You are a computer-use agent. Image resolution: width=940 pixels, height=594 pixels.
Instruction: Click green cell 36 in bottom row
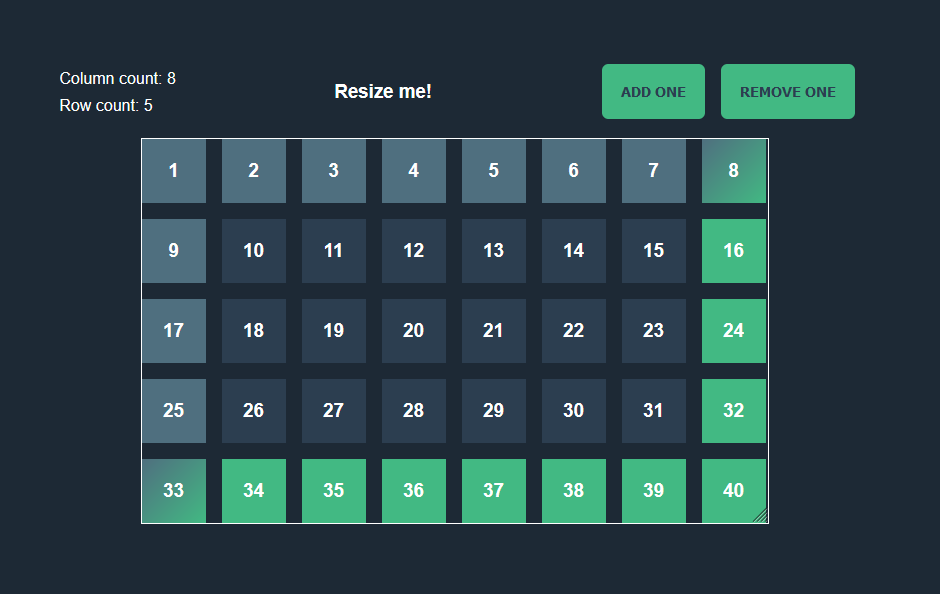pyautogui.click(x=414, y=491)
